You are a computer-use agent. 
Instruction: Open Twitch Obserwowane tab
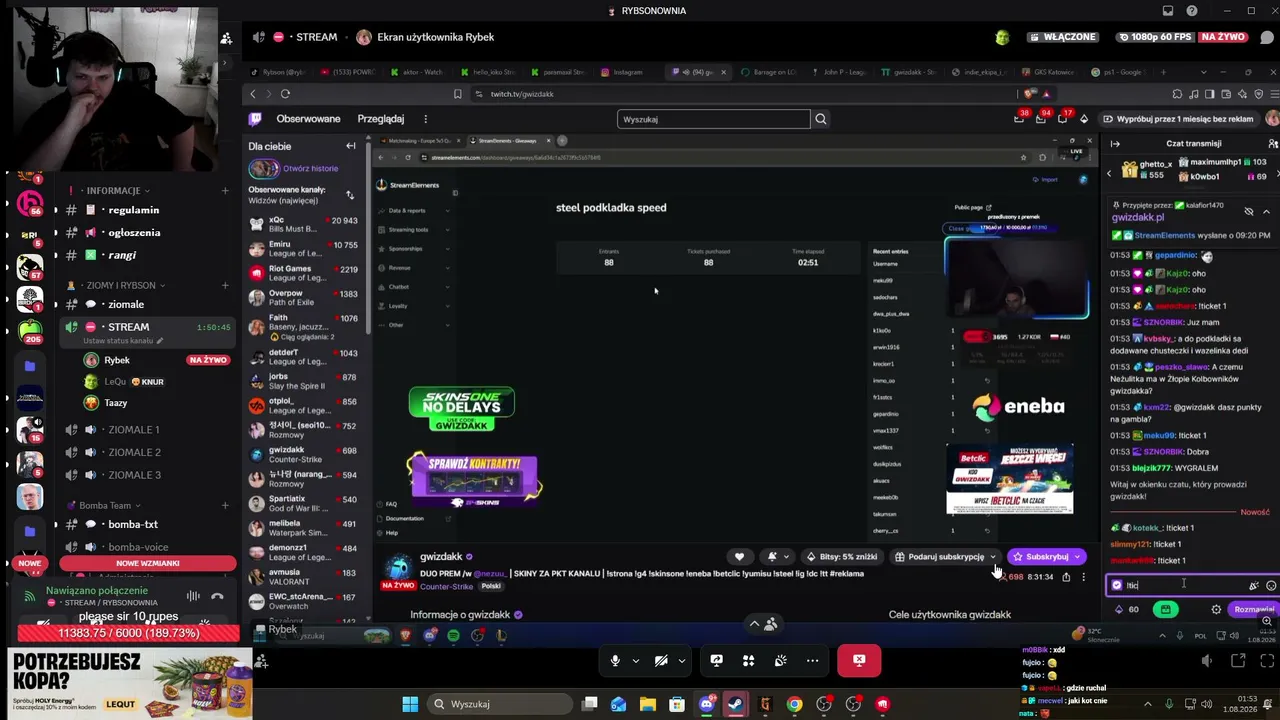click(308, 119)
